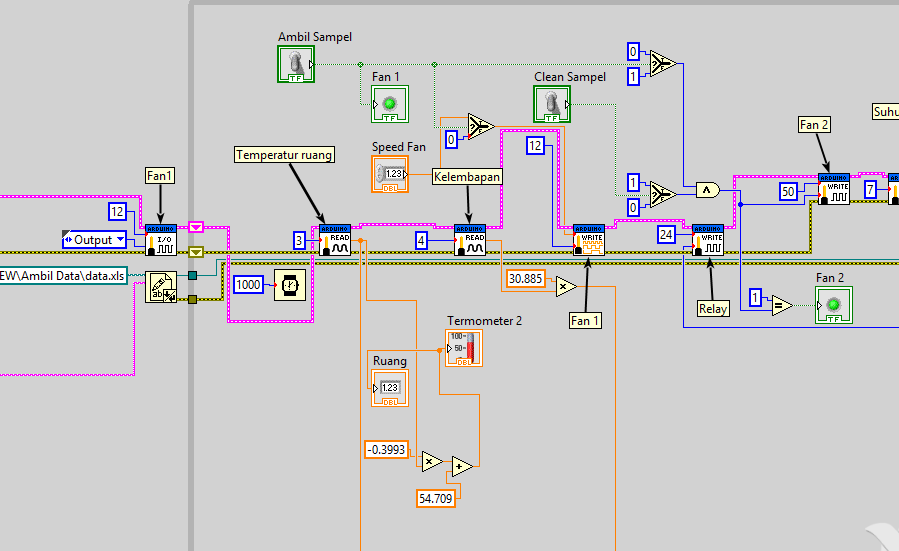Select the Select node fed by constants 1 and 0

pos(663,194)
